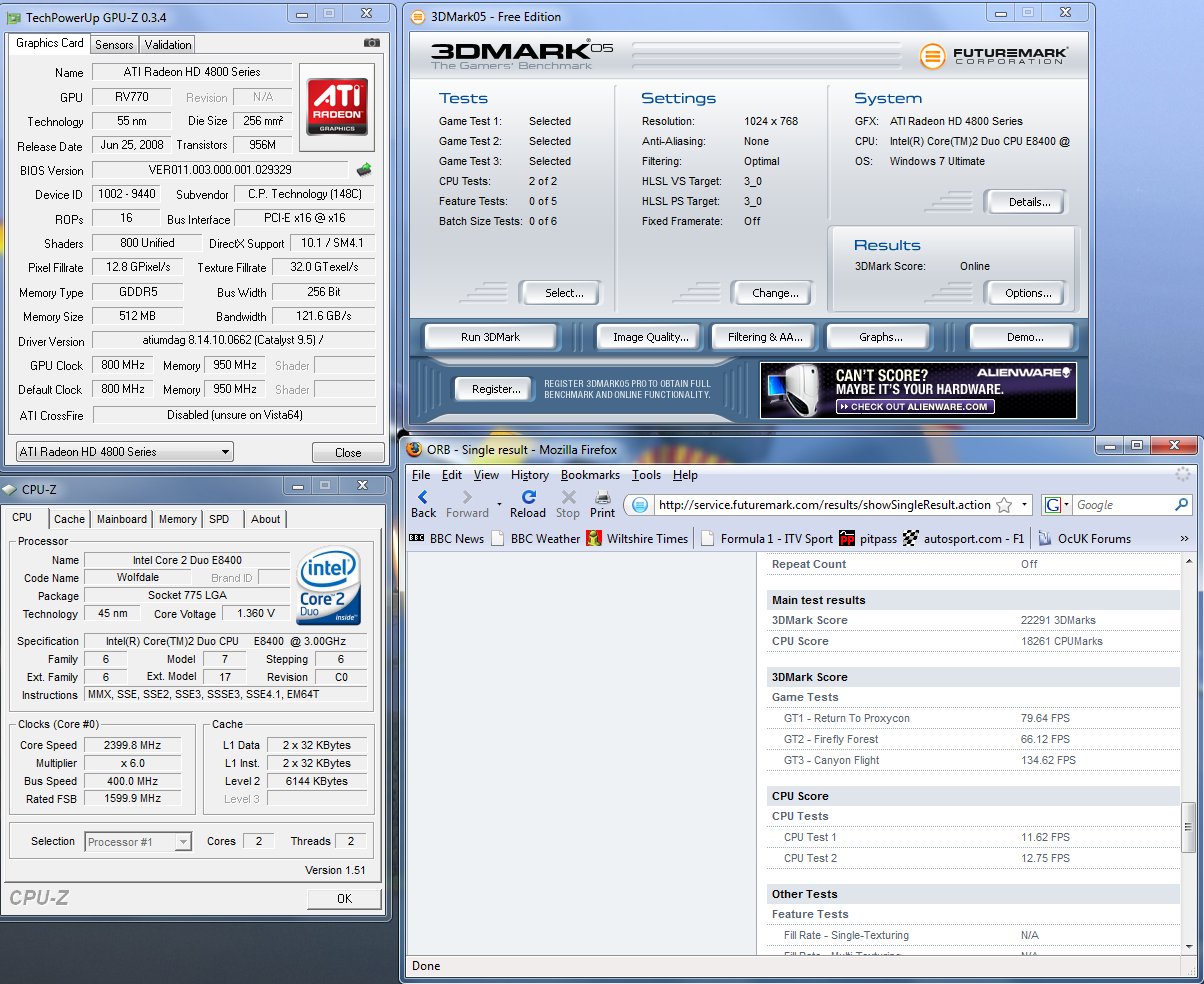1204x984 pixels.
Task: Open Image Quality... in 3DMark05
Action: pyautogui.click(x=651, y=337)
